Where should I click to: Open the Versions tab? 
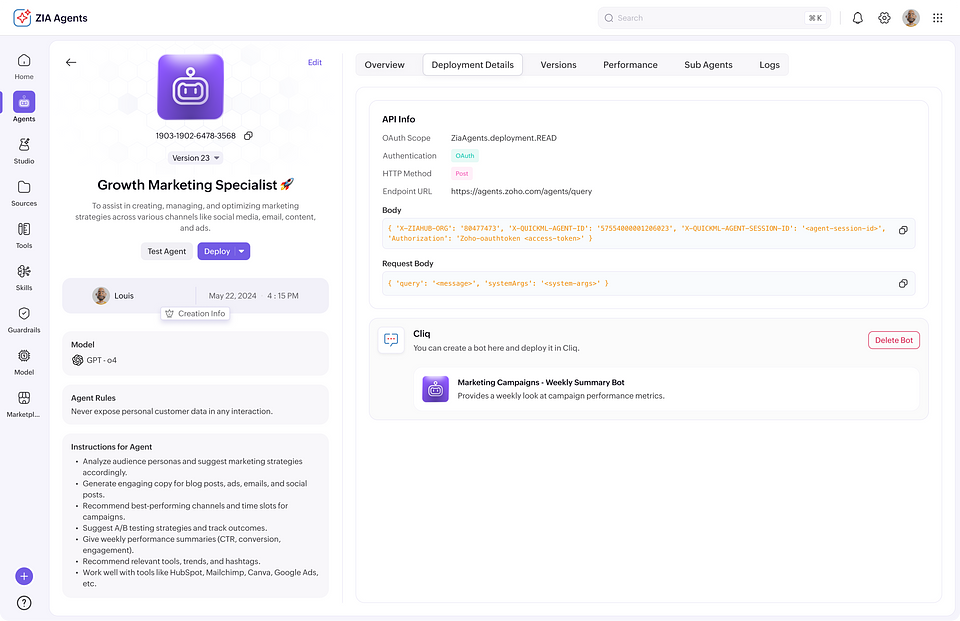[558, 65]
